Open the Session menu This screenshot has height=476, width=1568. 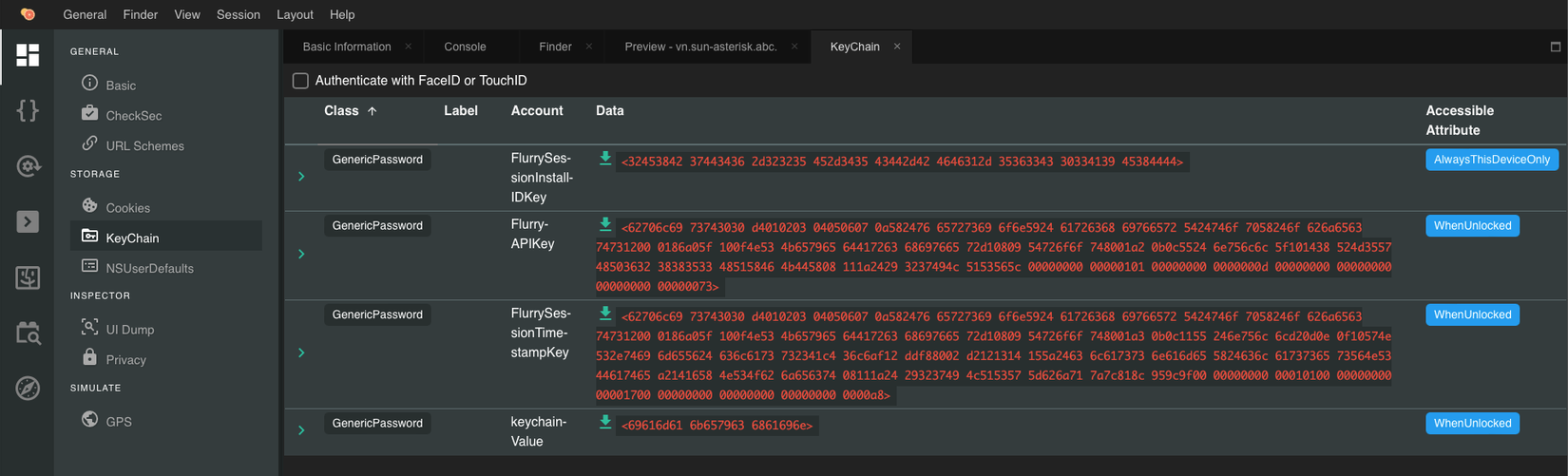238,14
